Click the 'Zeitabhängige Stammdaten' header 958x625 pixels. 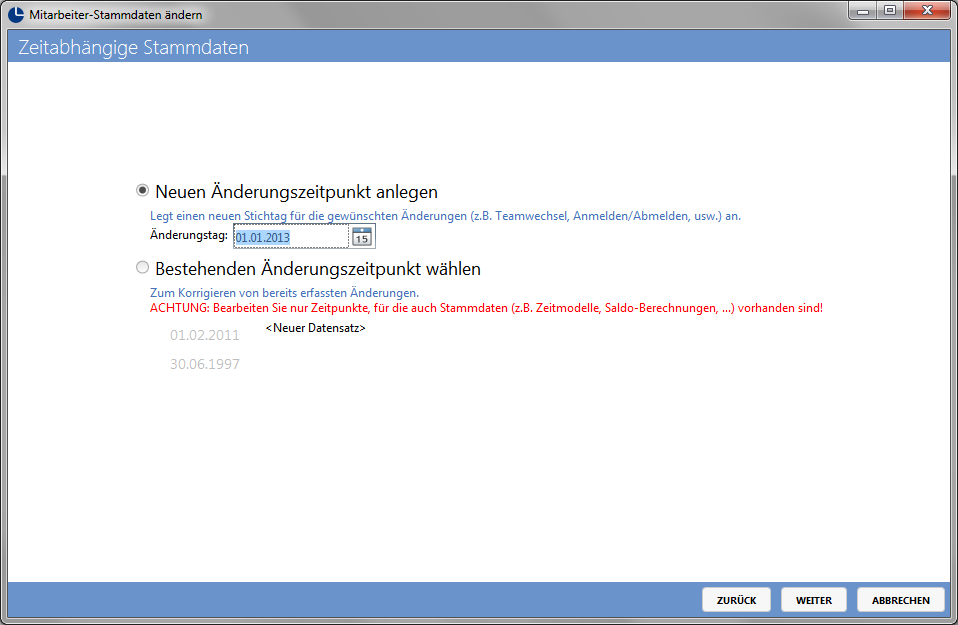coord(133,48)
